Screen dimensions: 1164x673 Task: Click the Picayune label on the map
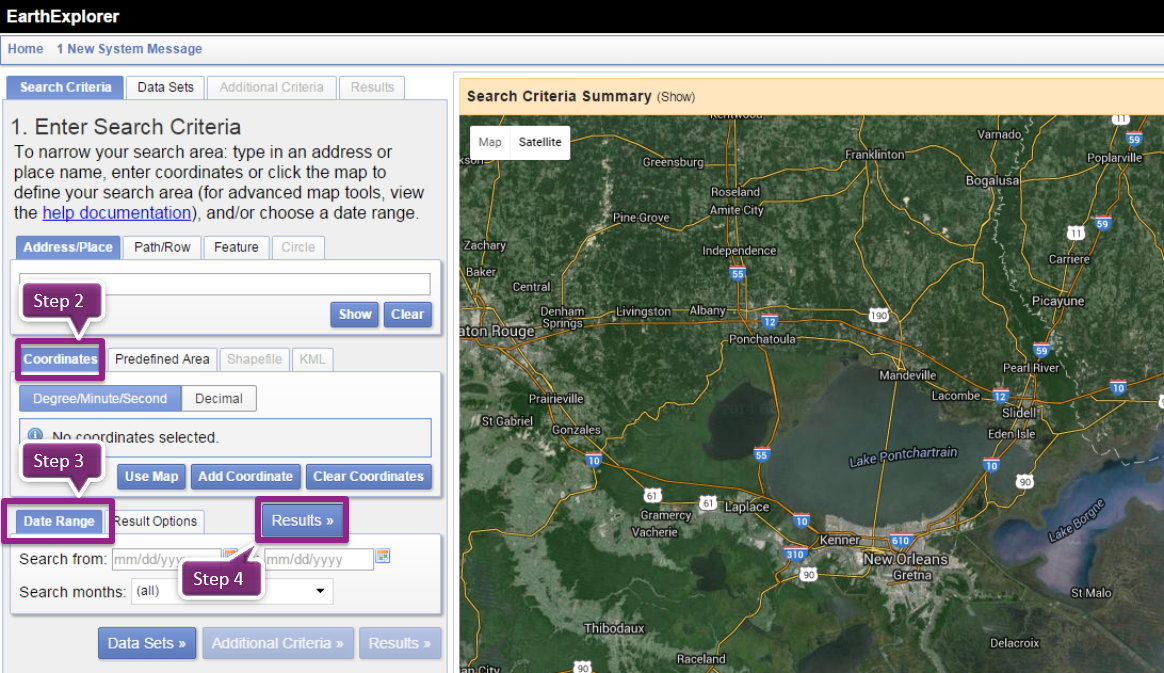[x=1058, y=301]
